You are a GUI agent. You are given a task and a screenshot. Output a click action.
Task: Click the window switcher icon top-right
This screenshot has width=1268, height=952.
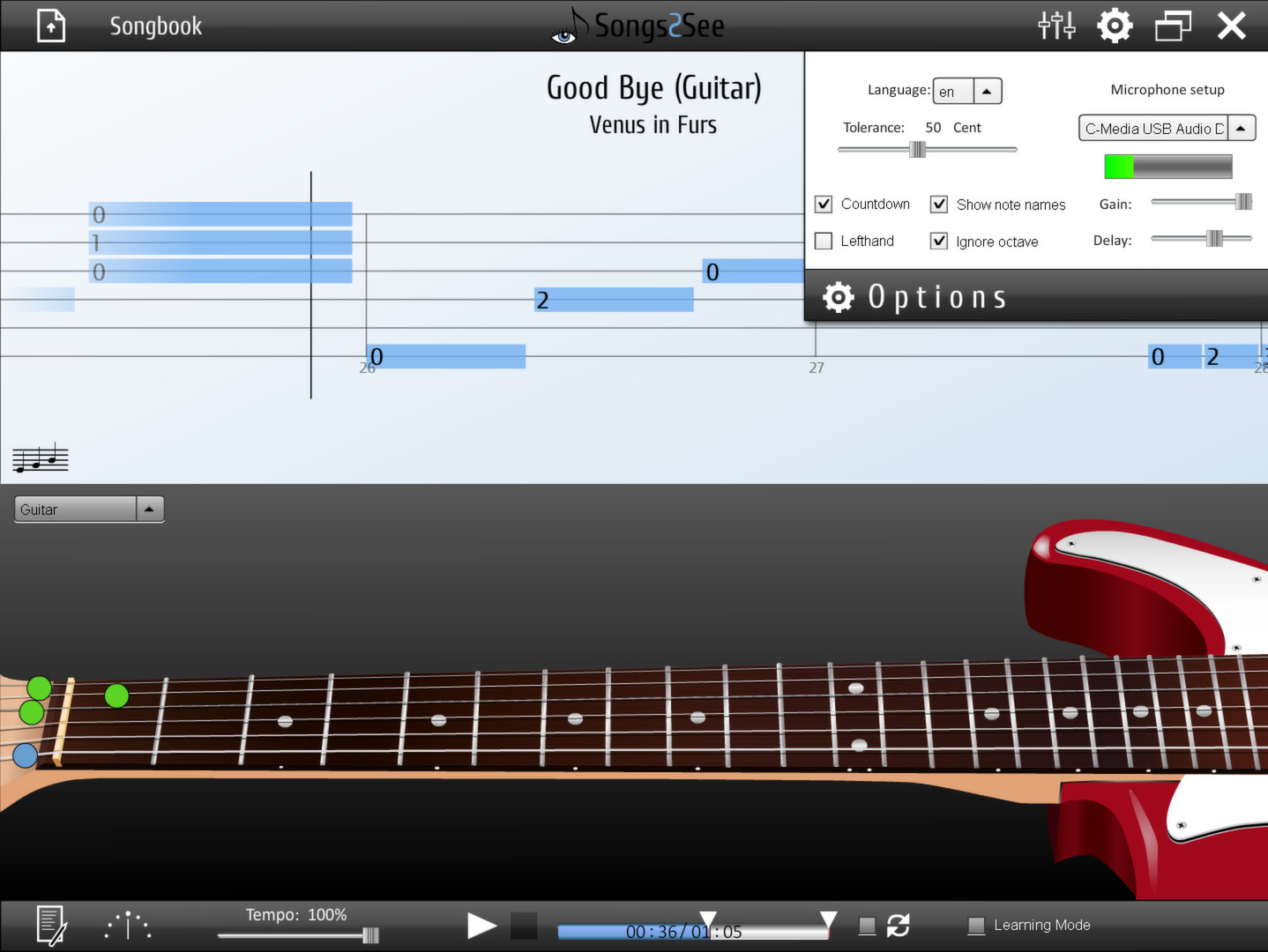[x=1173, y=26]
